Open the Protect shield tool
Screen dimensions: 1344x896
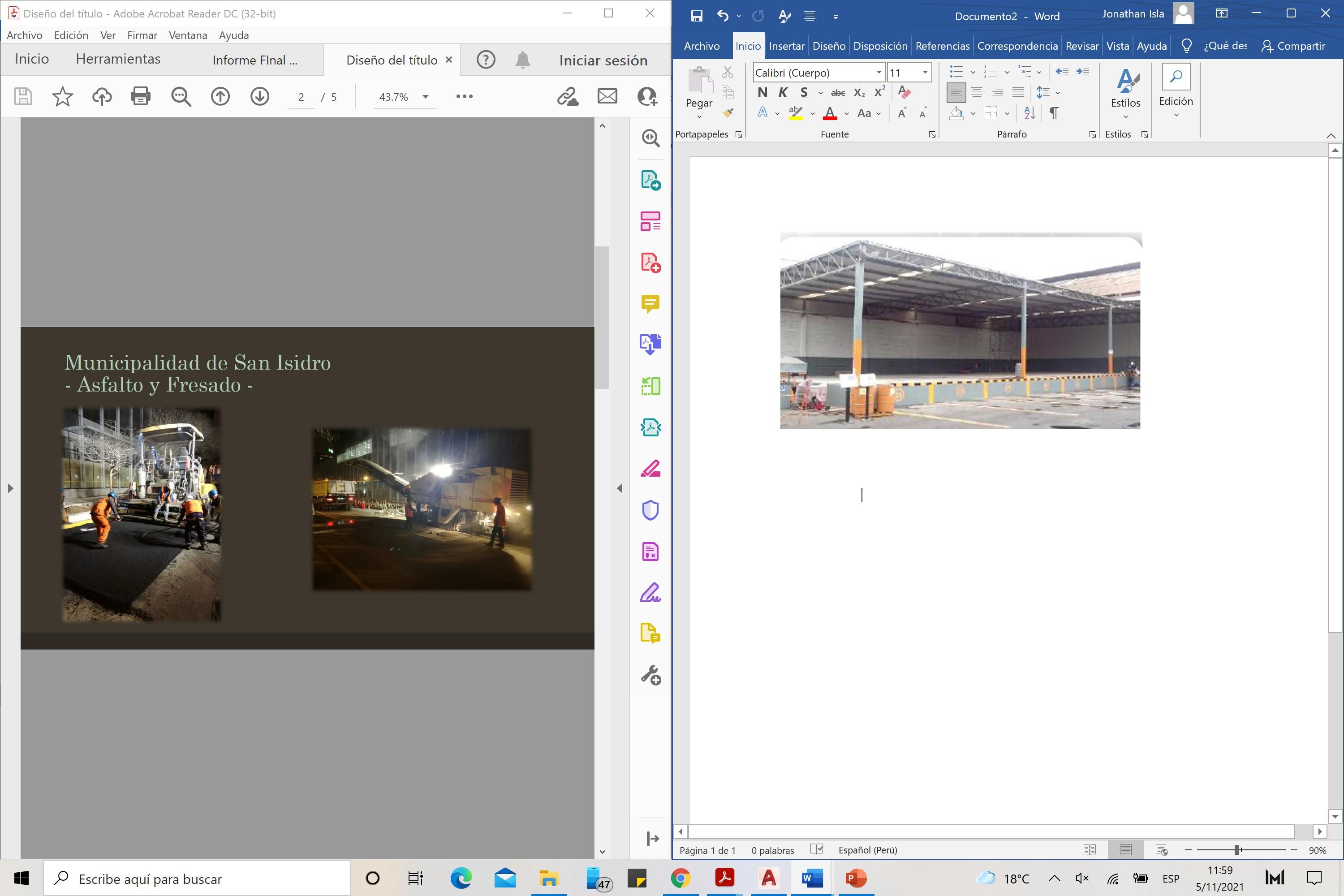[650, 510]
